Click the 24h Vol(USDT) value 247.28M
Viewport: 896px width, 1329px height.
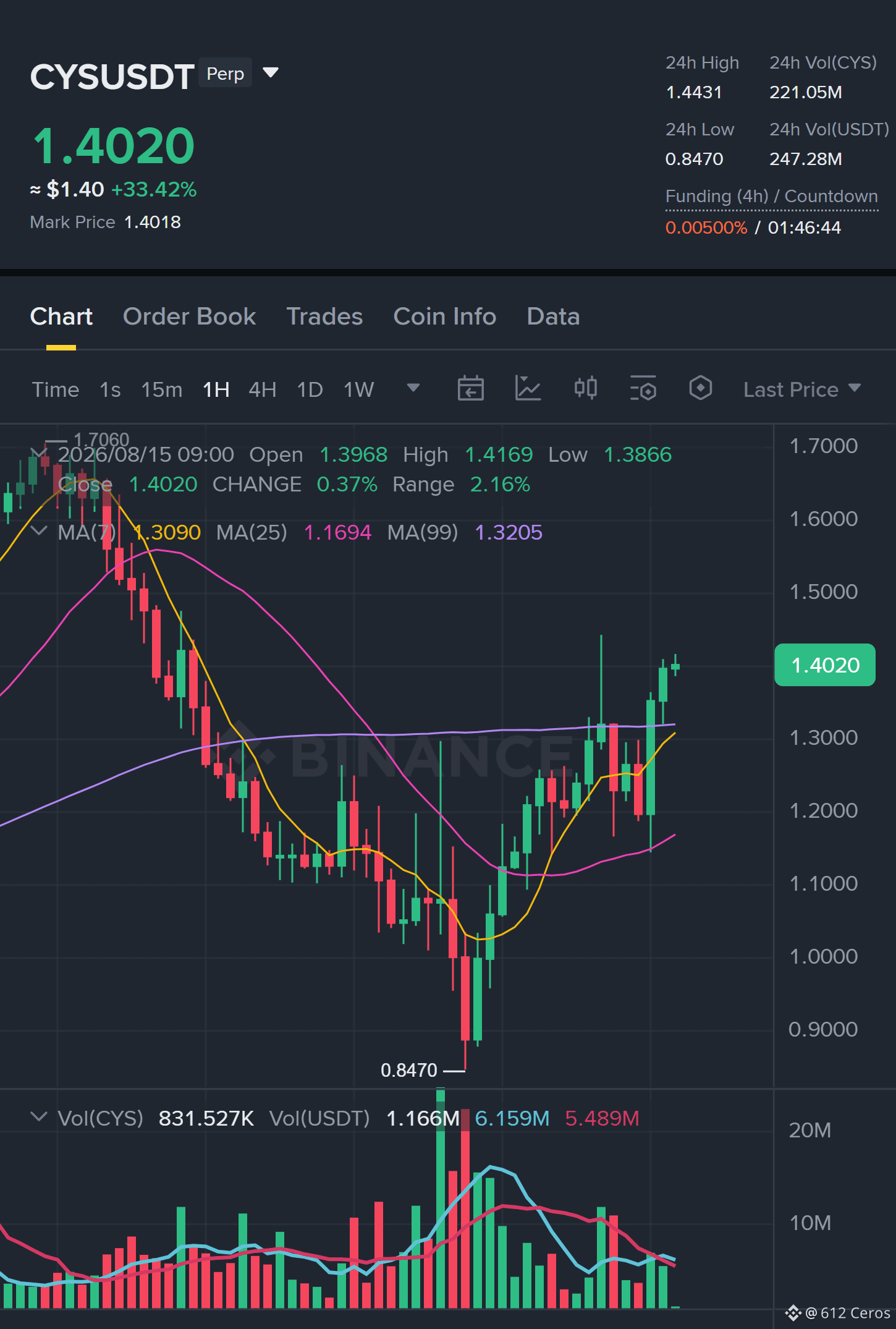806,159
